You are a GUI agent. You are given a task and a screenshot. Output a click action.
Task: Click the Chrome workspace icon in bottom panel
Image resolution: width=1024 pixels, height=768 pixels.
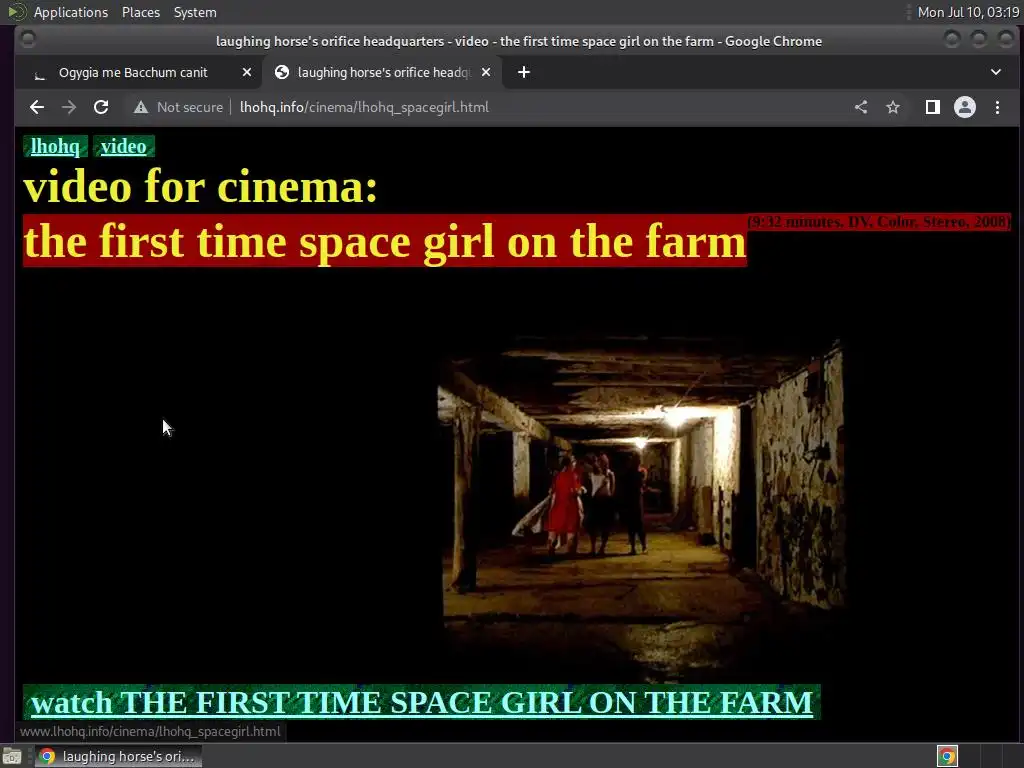[x=947, y=756]
